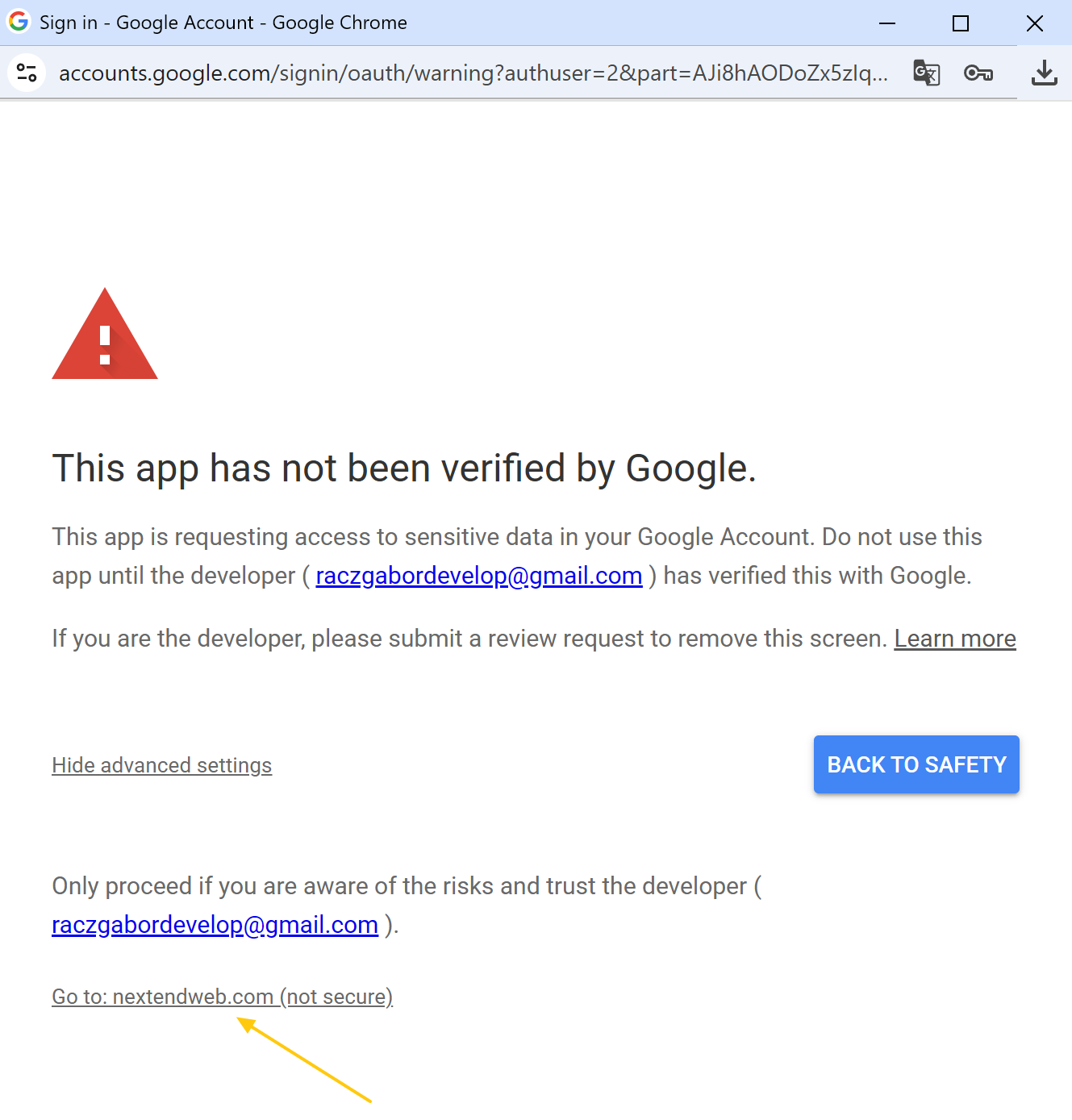Viewport: 1072px width, 1120px height.
Task: Go to nextendweb.com (not secure)
Action: tap(223, 997)
